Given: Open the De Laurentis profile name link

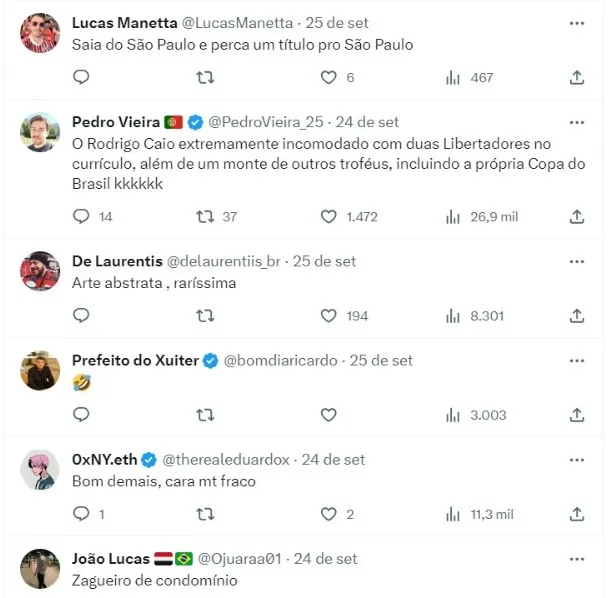Looking at the screenshot, I should 112,261.
